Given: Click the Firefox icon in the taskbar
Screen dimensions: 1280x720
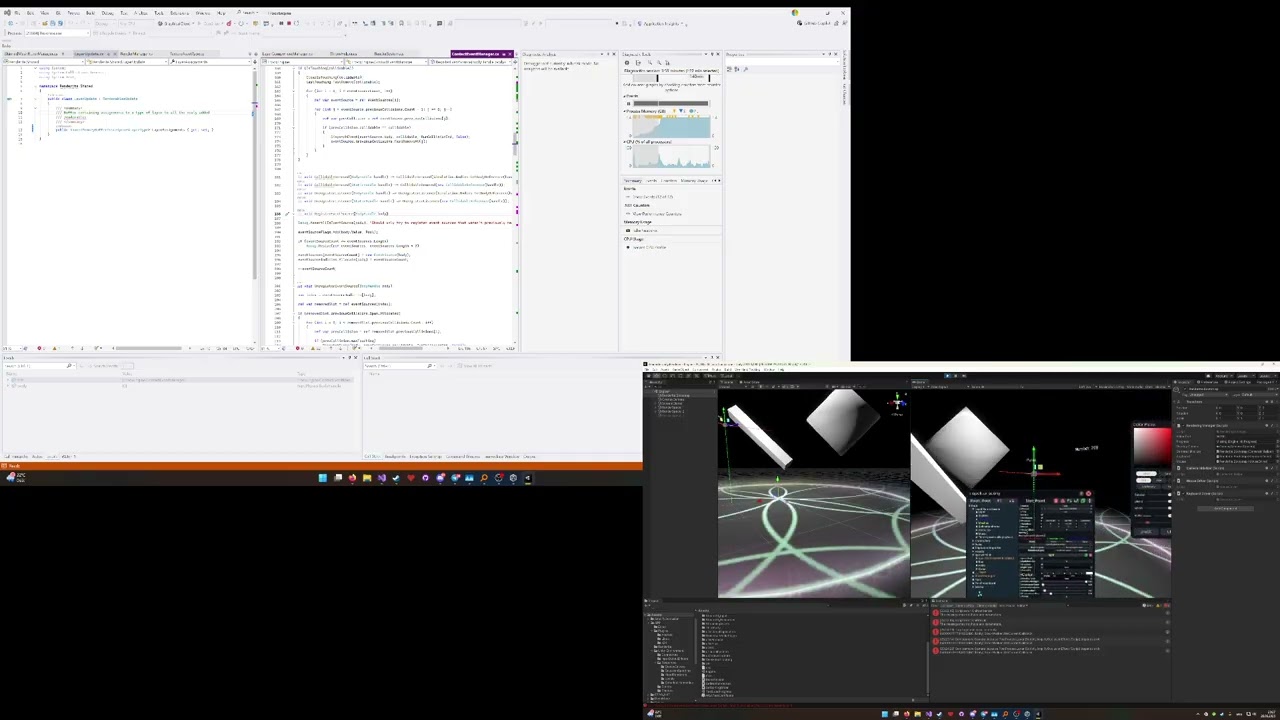Looking at the screenshot, I should pos(352,478).
